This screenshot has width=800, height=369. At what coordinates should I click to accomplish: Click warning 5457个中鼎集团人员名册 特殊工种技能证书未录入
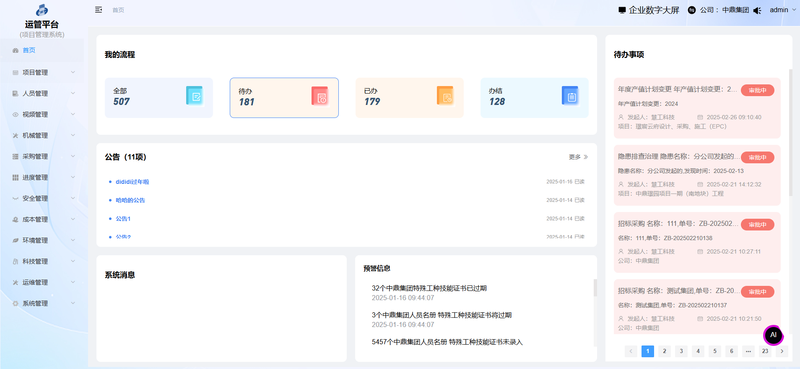pyautogui.click(x=447, y=342)
